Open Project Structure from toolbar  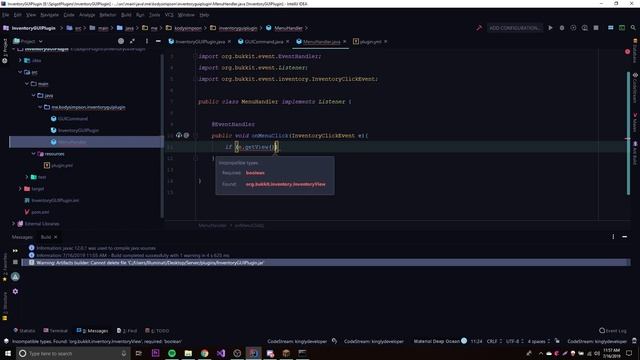611,28
